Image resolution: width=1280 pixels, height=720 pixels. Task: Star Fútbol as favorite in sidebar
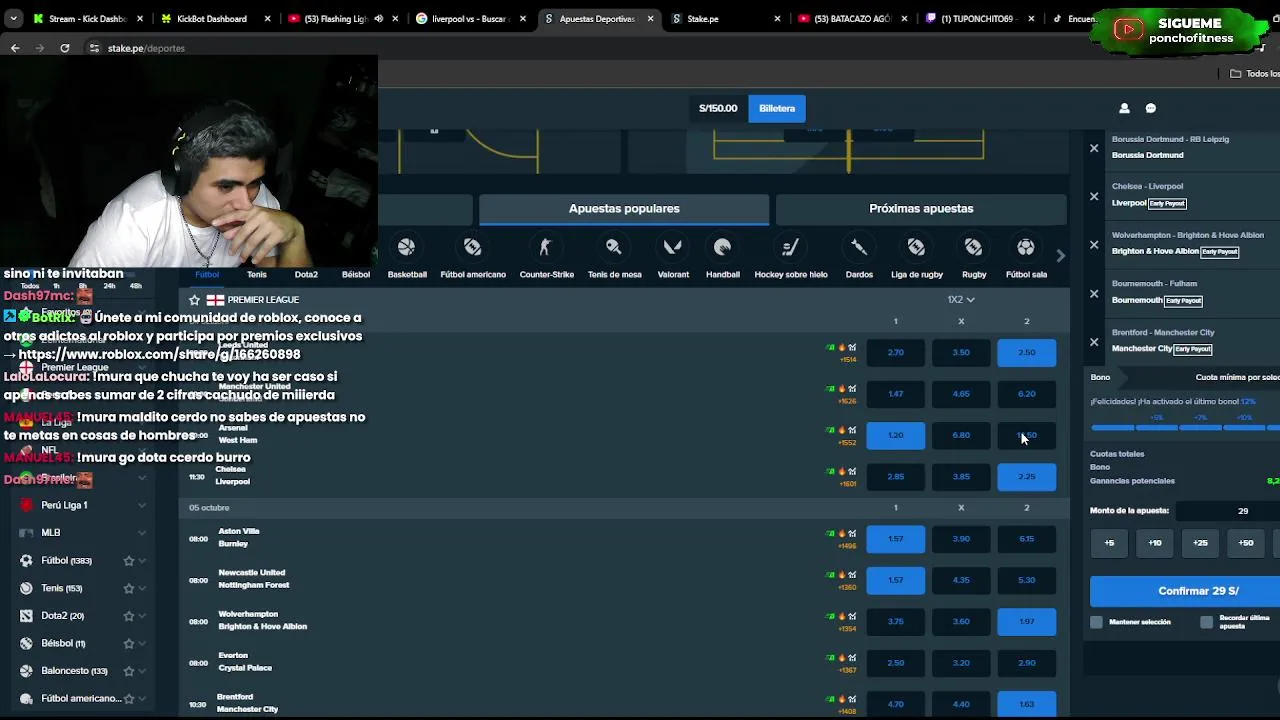tap(128, 561)
